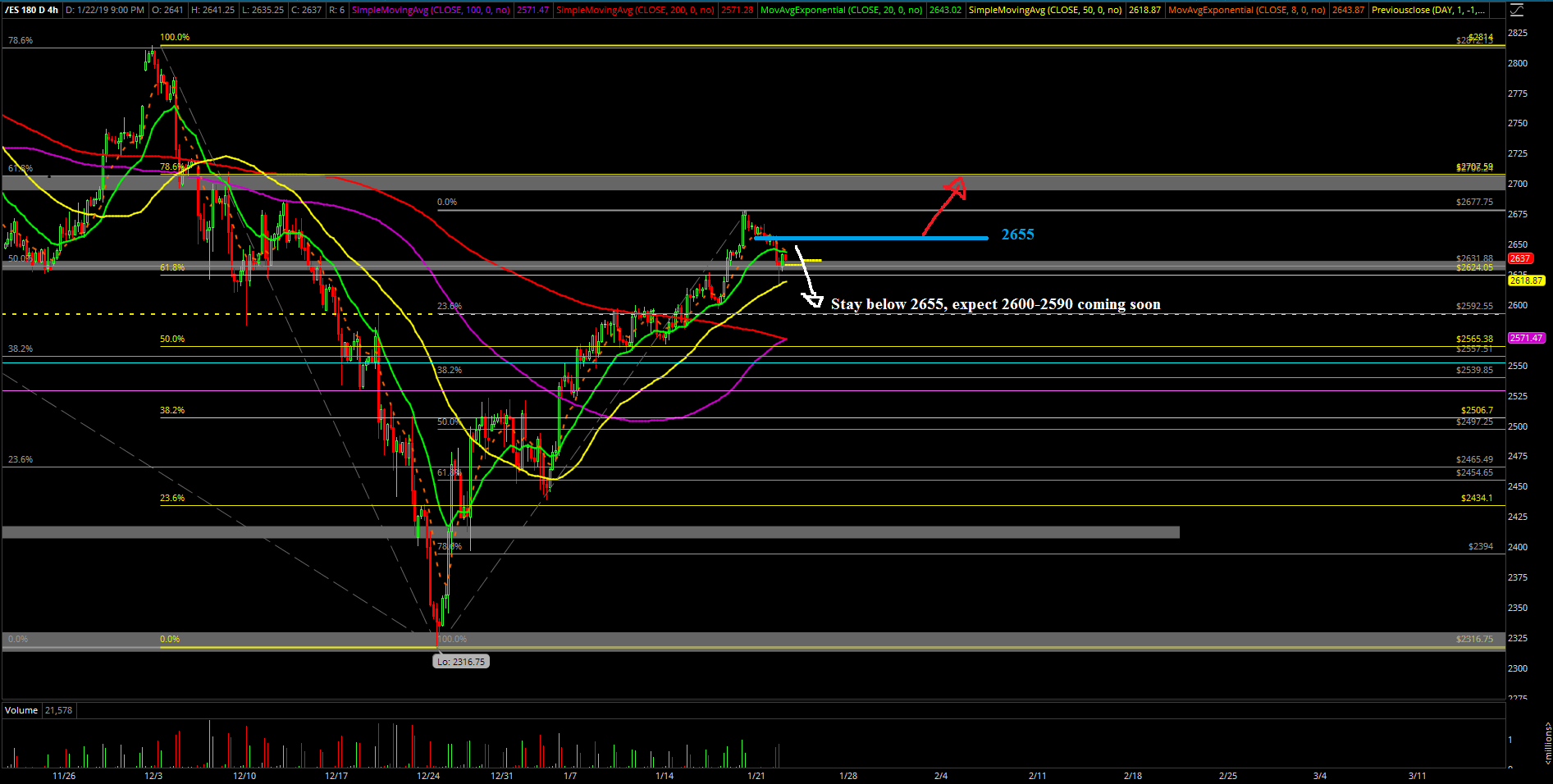Click the magenta 2571.47 bubble on price axis

click(1526, 338)
